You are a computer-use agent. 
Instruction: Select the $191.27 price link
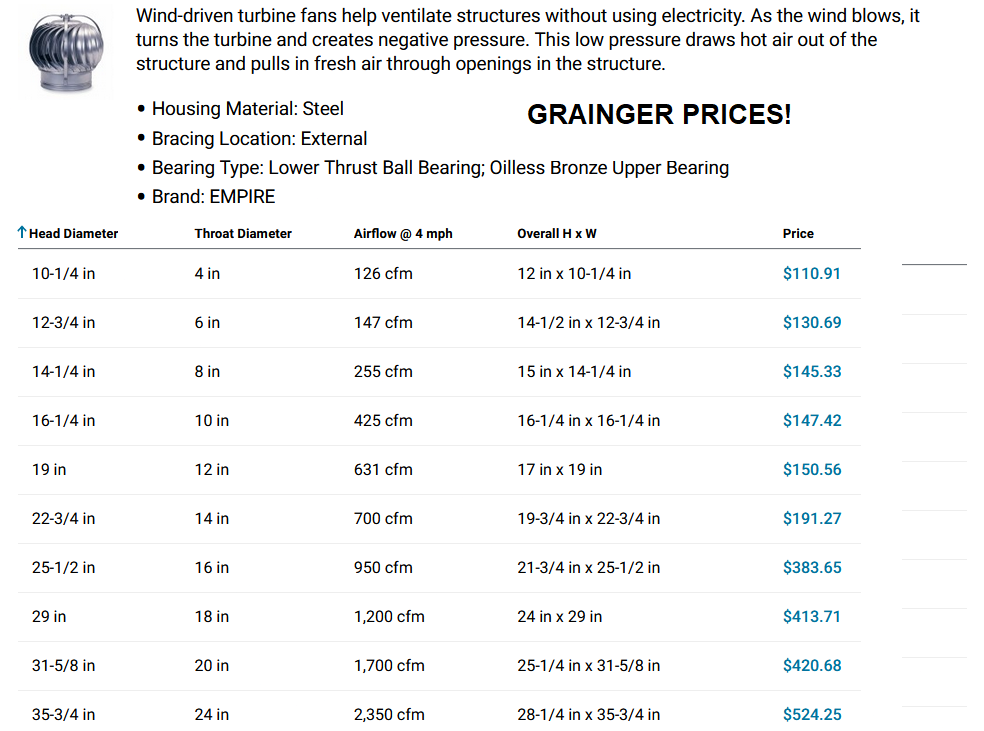(812, 518)
